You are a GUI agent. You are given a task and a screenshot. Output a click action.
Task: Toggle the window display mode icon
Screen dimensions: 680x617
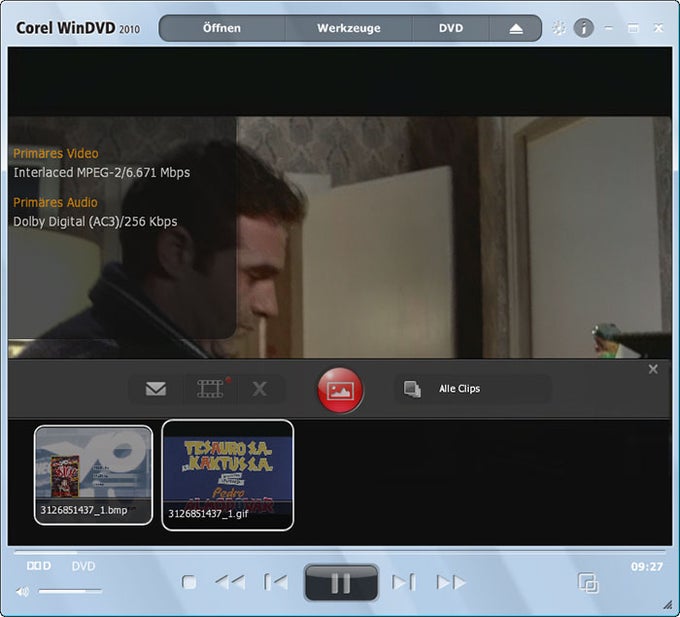click(588, 582)
